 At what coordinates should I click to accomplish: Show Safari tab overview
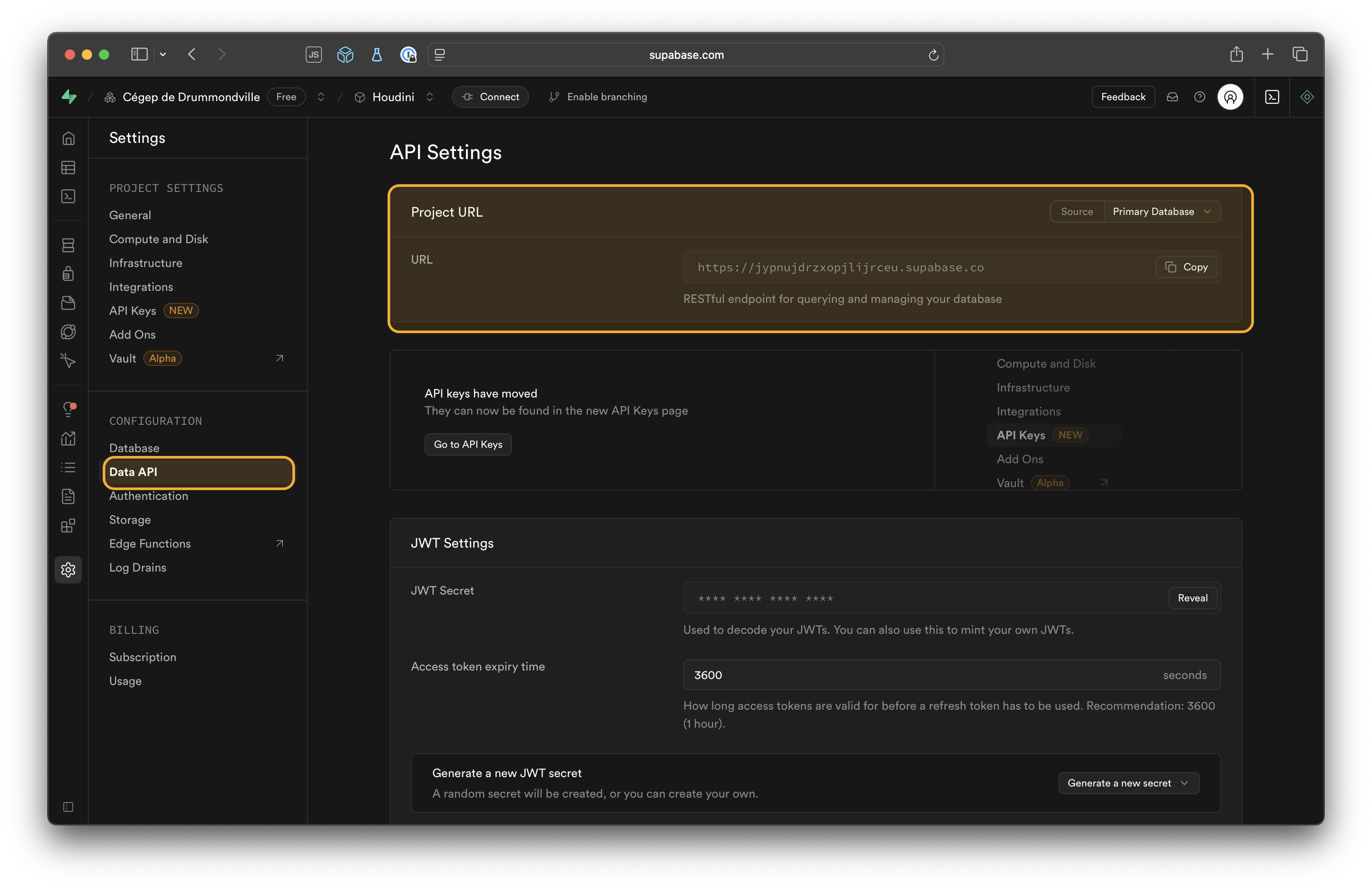coord(1300,54)
